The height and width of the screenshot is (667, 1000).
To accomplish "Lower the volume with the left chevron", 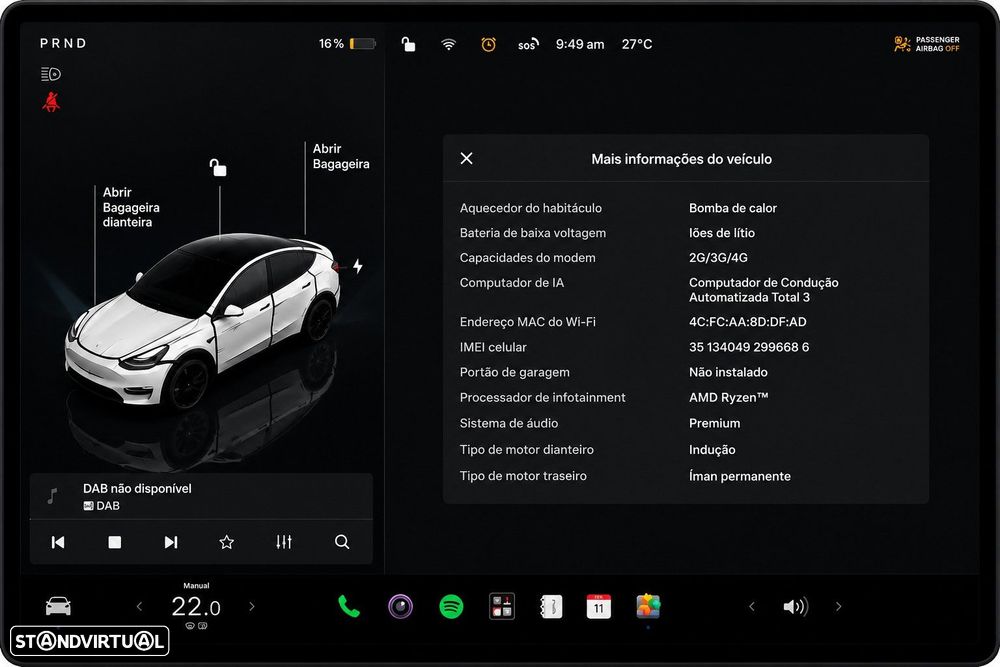I will click(752, 606).
